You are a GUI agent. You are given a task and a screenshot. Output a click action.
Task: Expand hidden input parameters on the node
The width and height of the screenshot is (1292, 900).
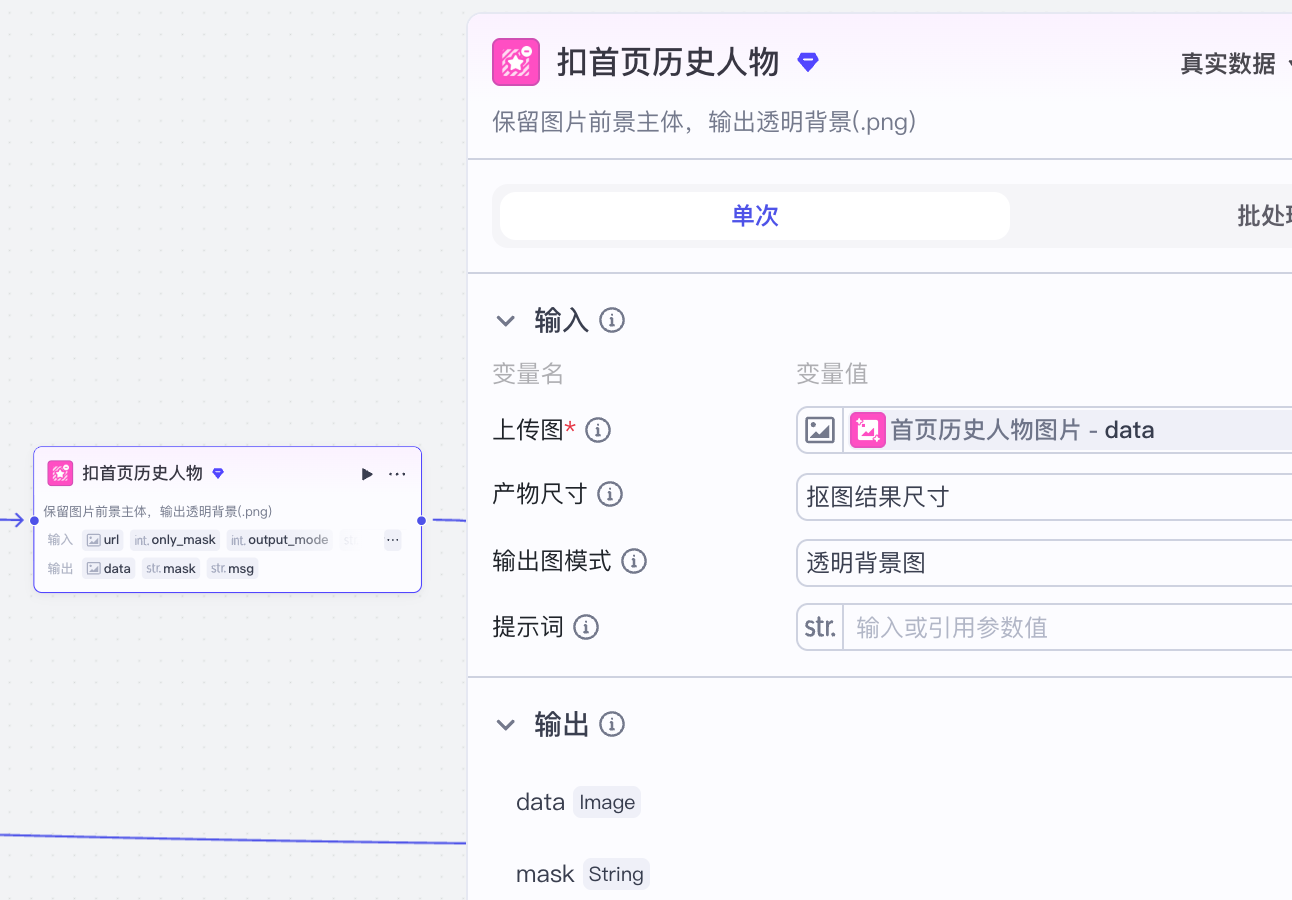[392, 540]
